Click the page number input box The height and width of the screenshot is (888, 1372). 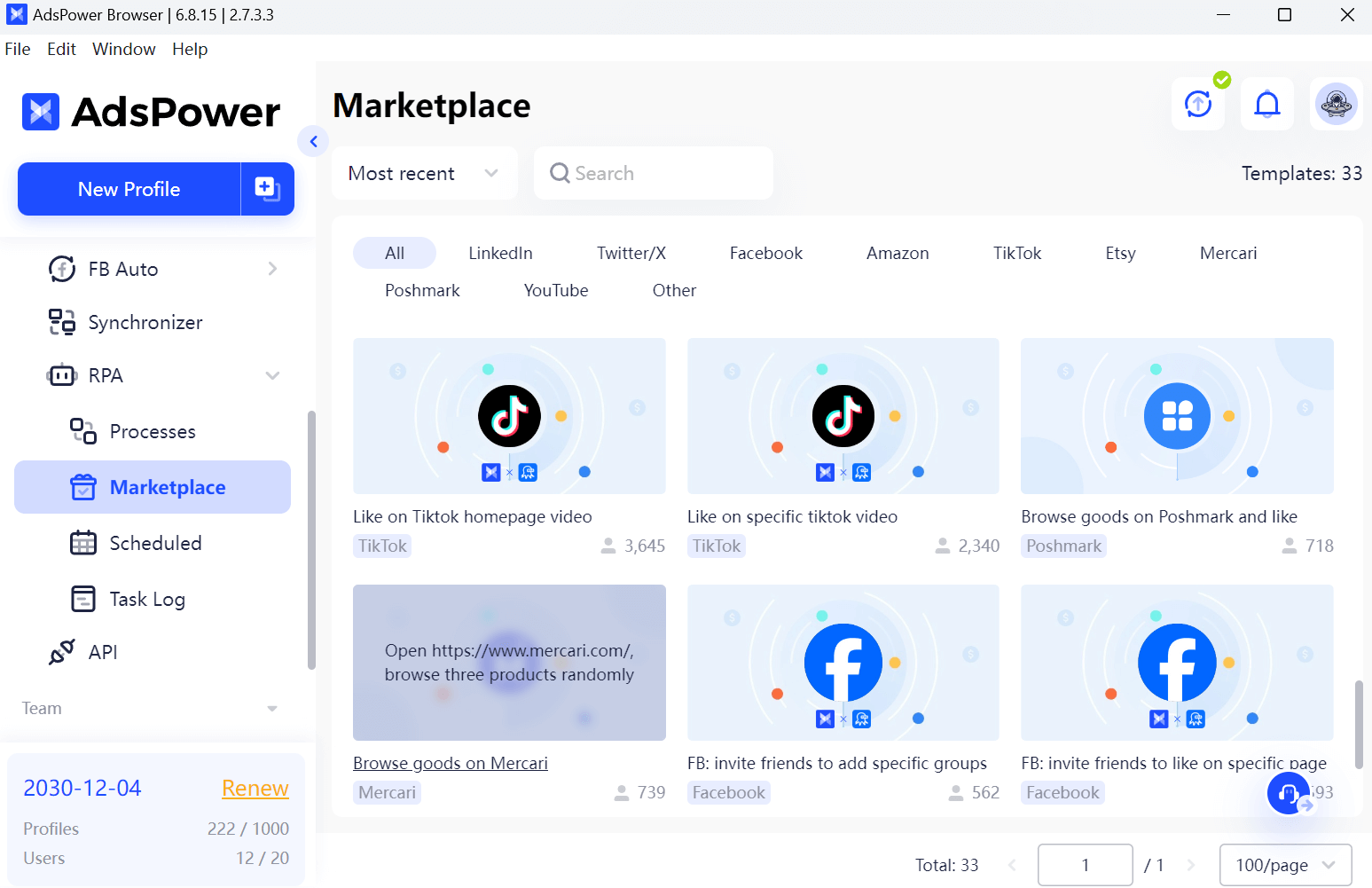(1086, 865)
